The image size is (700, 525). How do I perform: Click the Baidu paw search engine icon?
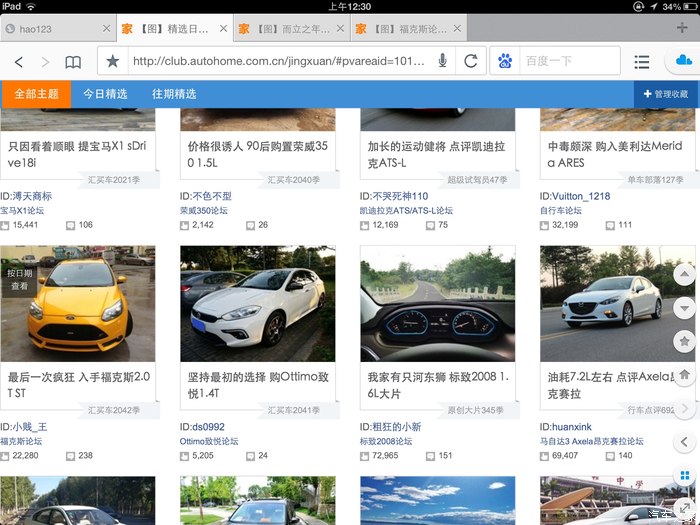pyautogui.click(x=505, y=62)
